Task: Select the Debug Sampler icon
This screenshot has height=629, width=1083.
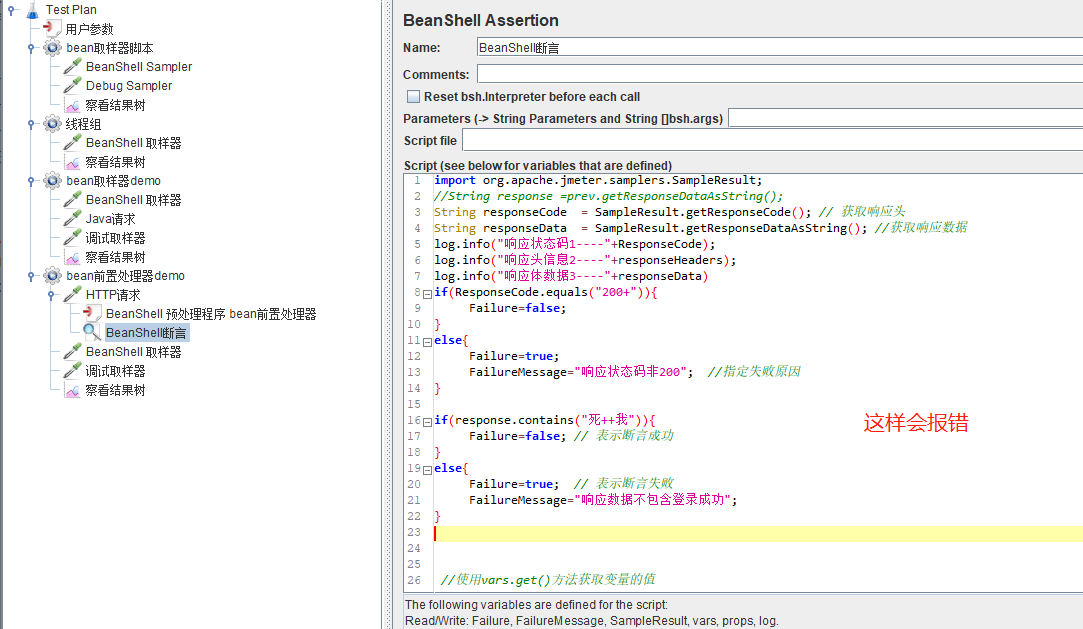Action: [72, 85]
